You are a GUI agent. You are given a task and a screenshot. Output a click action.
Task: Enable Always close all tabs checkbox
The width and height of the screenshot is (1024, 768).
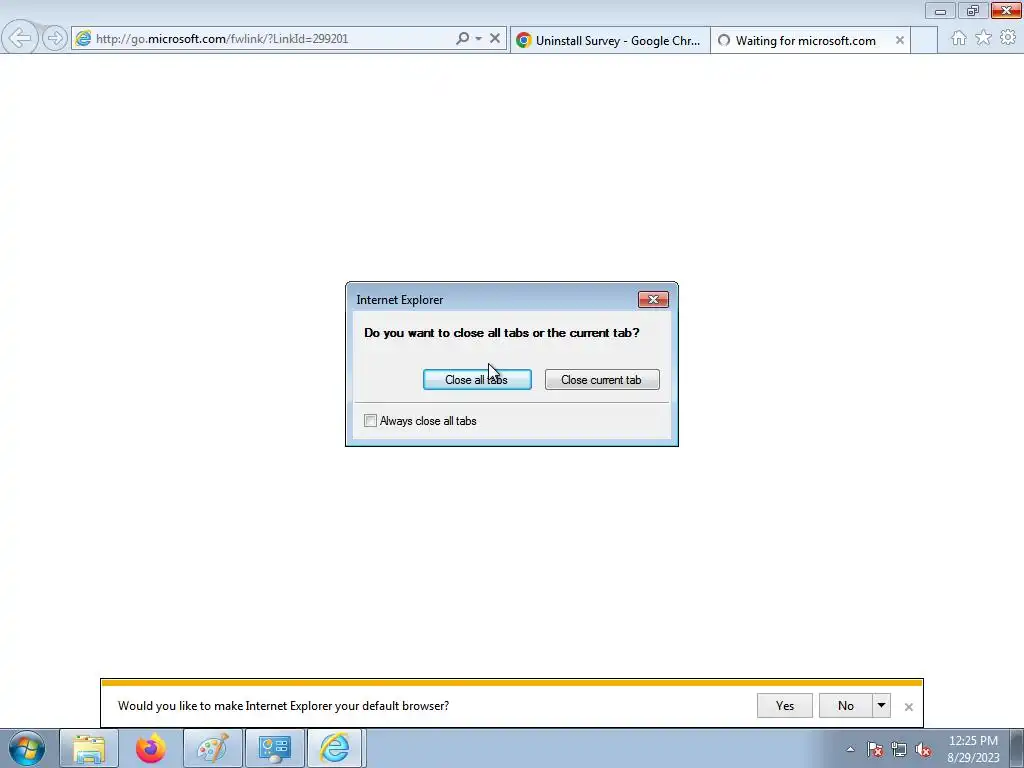click(x=370, y=421)
